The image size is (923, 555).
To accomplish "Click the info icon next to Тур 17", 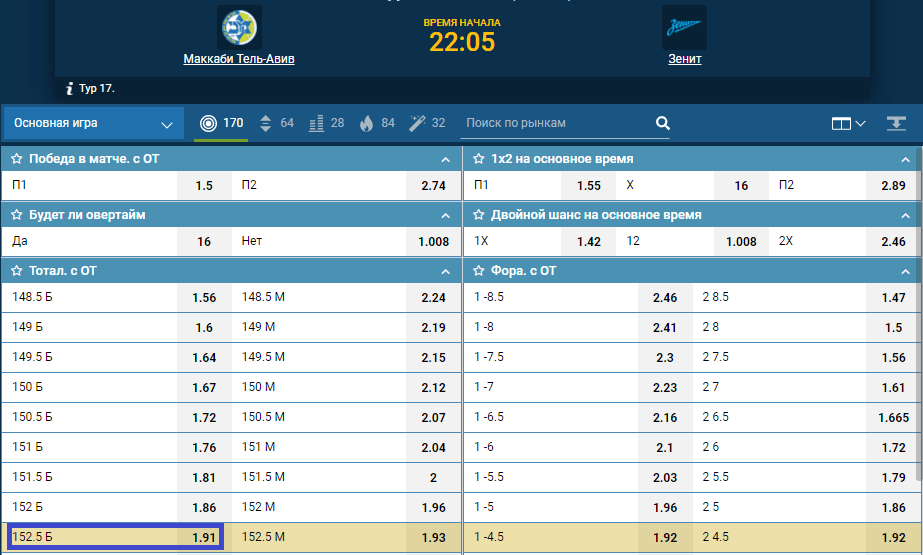I will pyautogui.click(x=69, y=88).
